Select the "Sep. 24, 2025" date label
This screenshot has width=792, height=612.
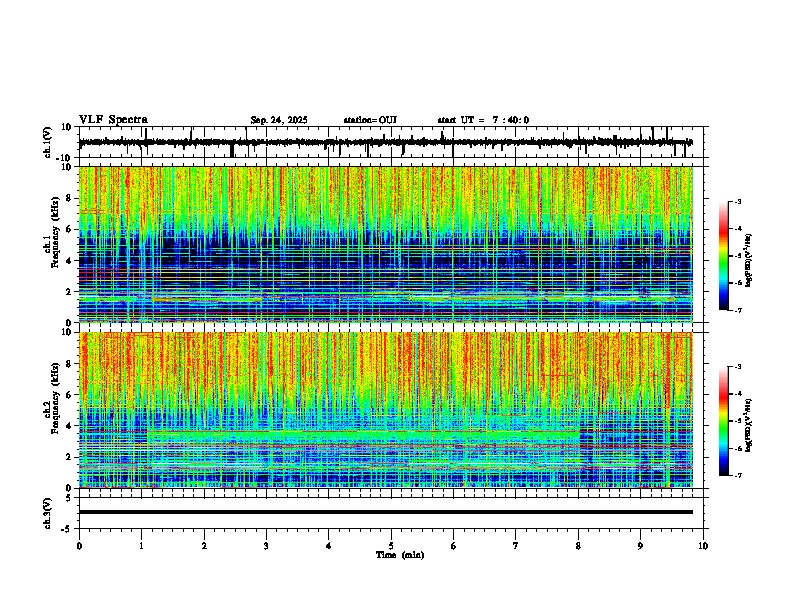[279, 120]
